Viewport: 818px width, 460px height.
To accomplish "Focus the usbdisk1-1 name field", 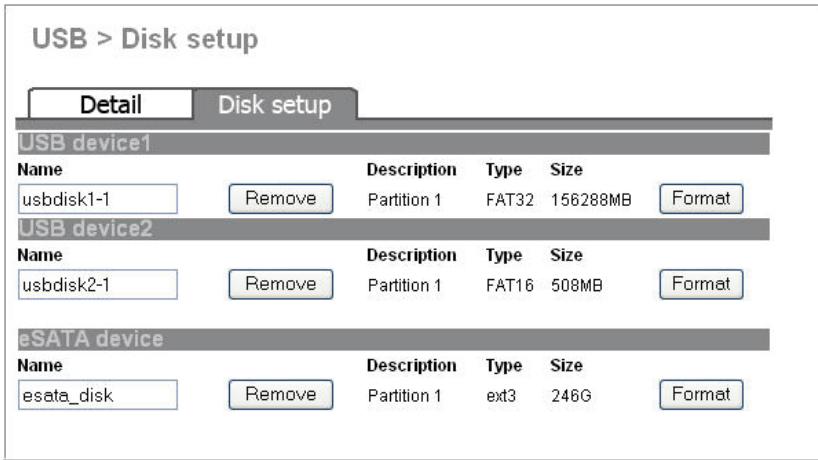I will point(98,199).
